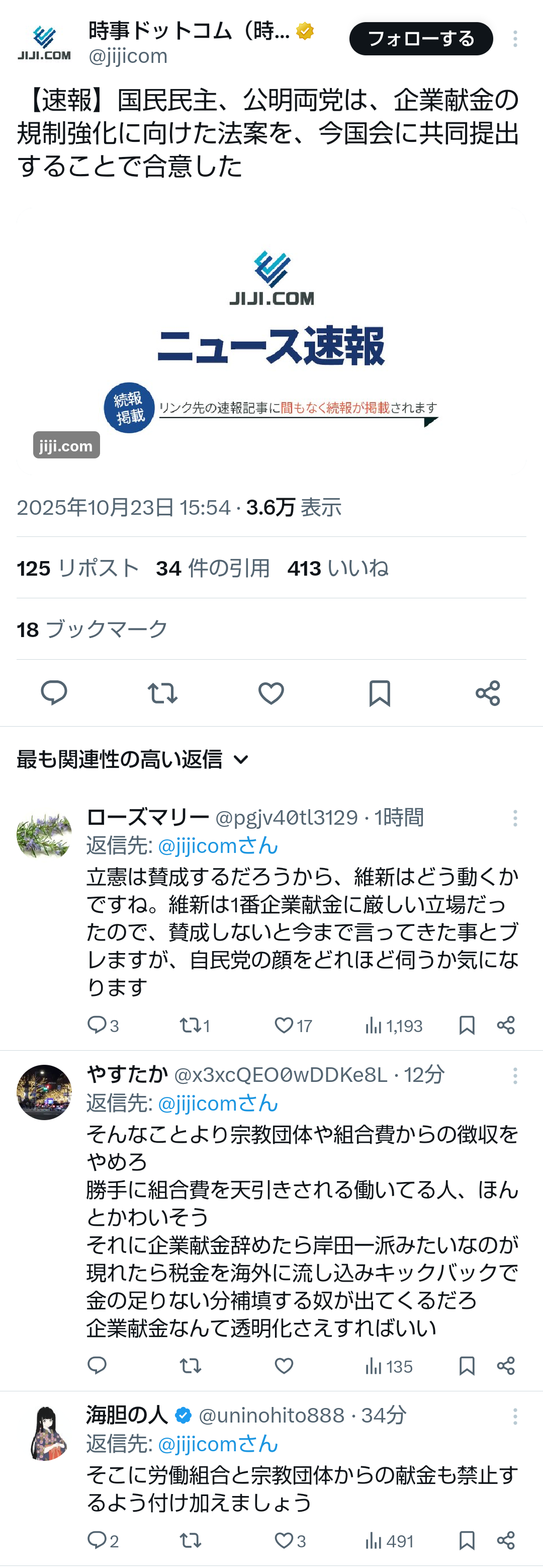The image size is (543, 1568).
Task: Open @jijicomさん link in やすたか's reply
Action: coord(217,1103)
